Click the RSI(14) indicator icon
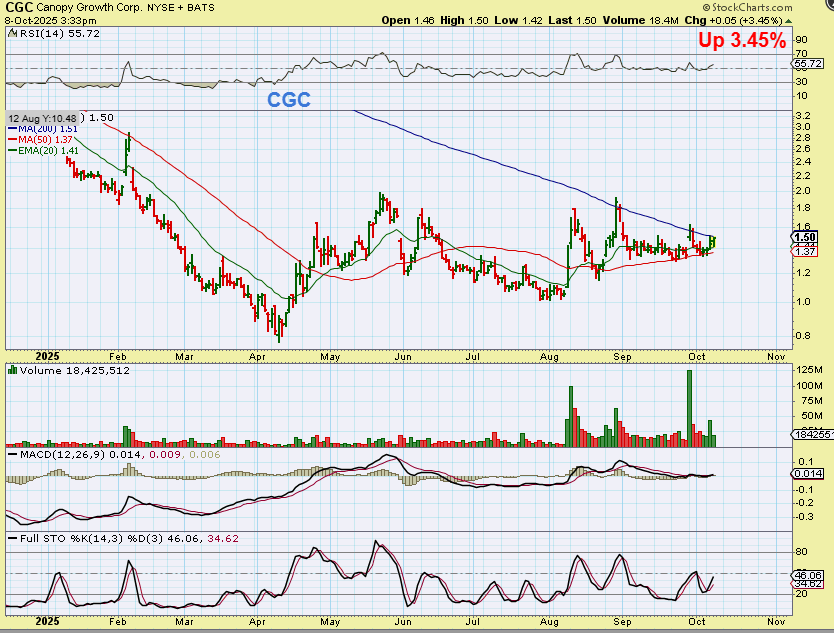The width and height of the screenshot is (834, 633). pyautogui.click(x=10, y=33)
